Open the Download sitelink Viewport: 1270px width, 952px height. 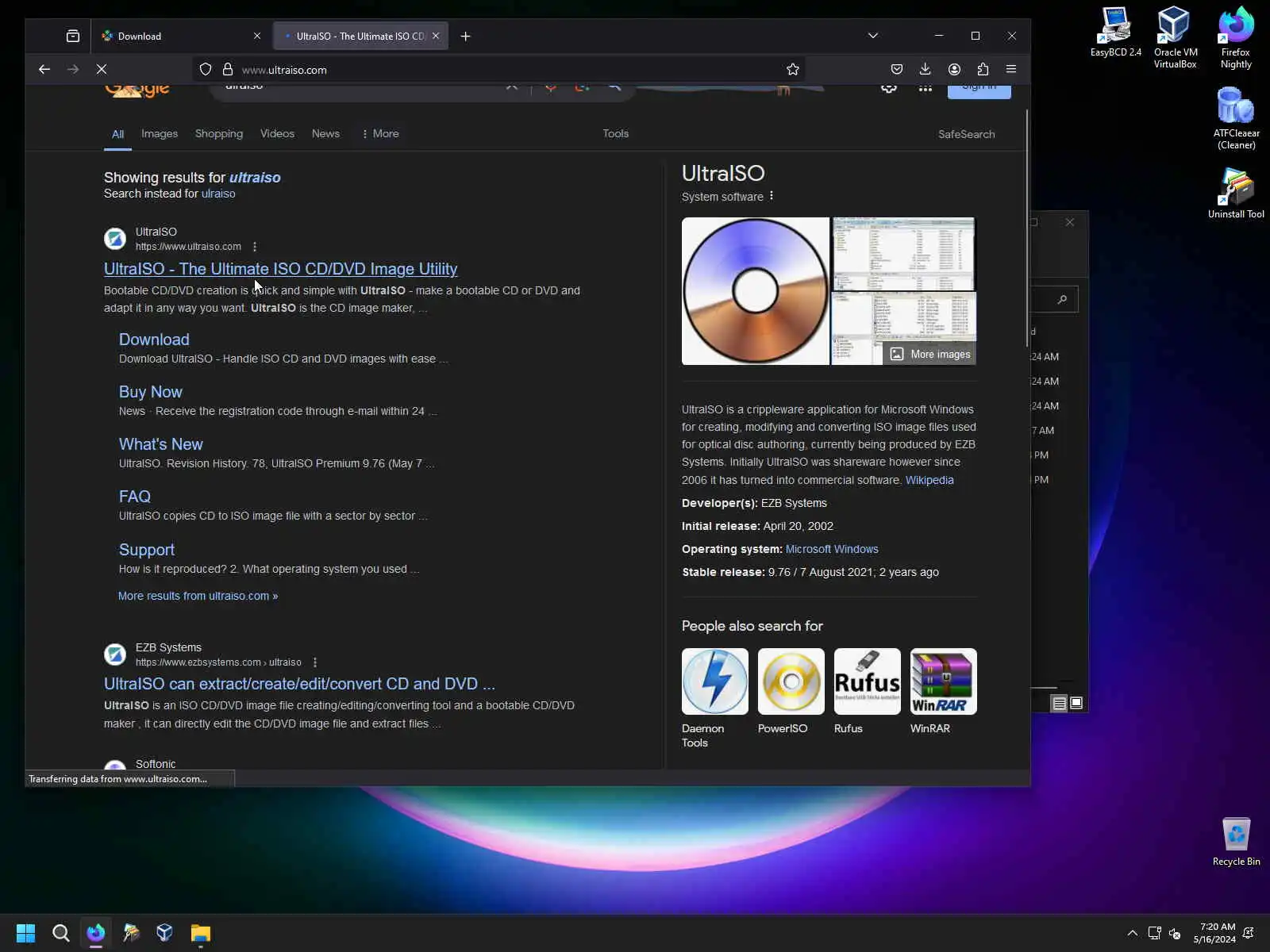click(154, 340)
